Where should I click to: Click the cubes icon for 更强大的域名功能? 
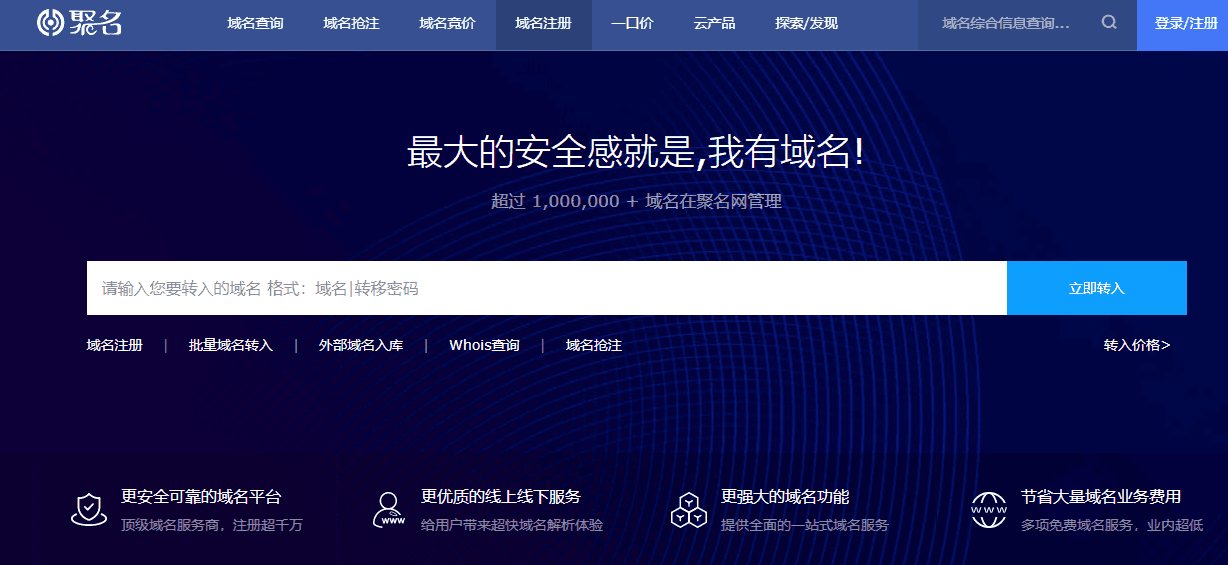[x=689, y=509]
